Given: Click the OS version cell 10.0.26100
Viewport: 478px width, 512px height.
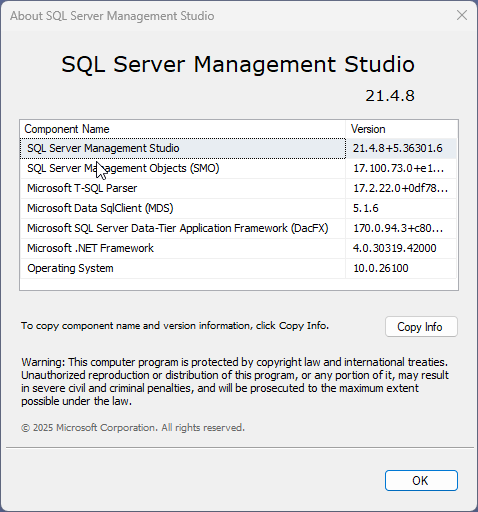Looking at the screenshot, I should pos(401,268).
